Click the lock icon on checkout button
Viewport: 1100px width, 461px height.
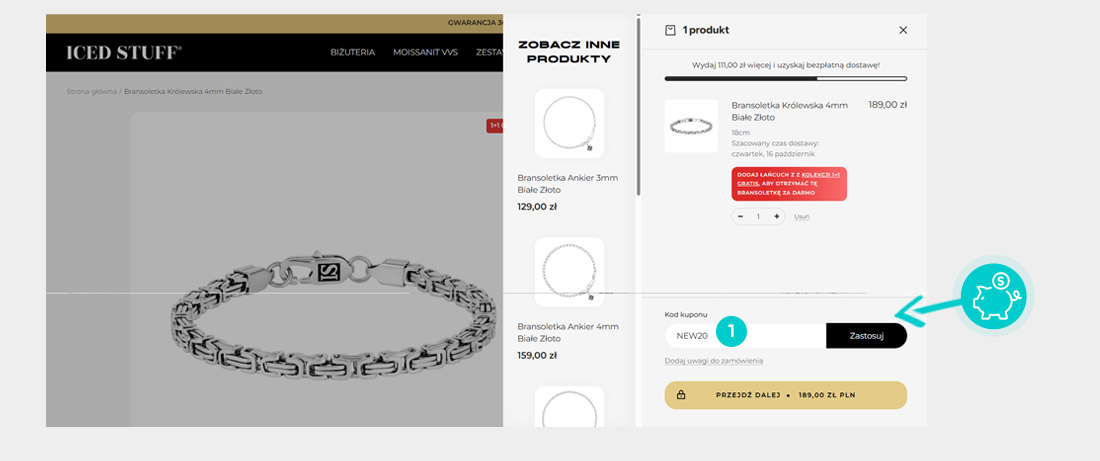click(x=681, y=395)
